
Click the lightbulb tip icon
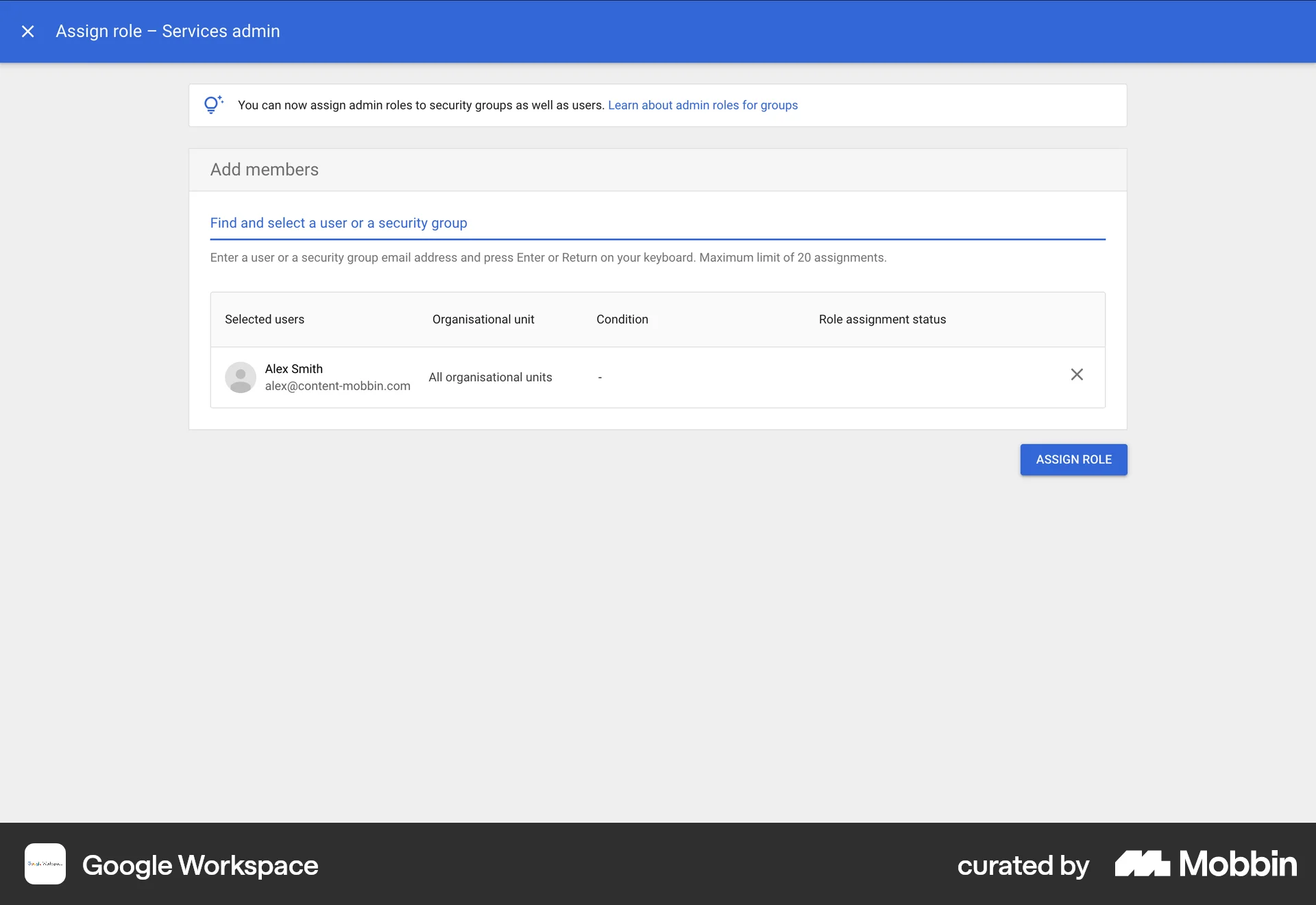(213, 104)
